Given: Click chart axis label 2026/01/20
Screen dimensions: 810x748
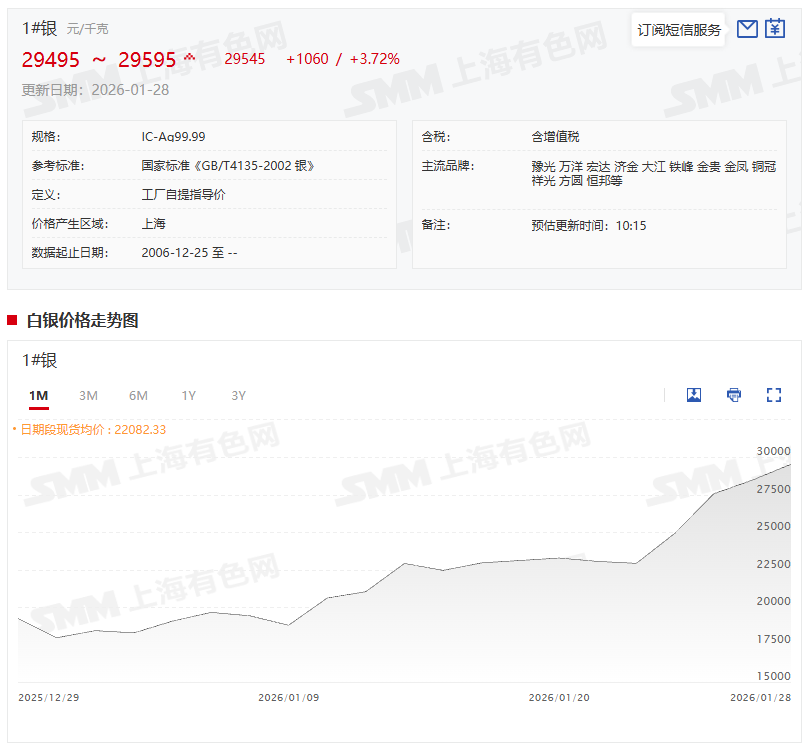Looking at the screenshot, I should click(x=558, y=698).
